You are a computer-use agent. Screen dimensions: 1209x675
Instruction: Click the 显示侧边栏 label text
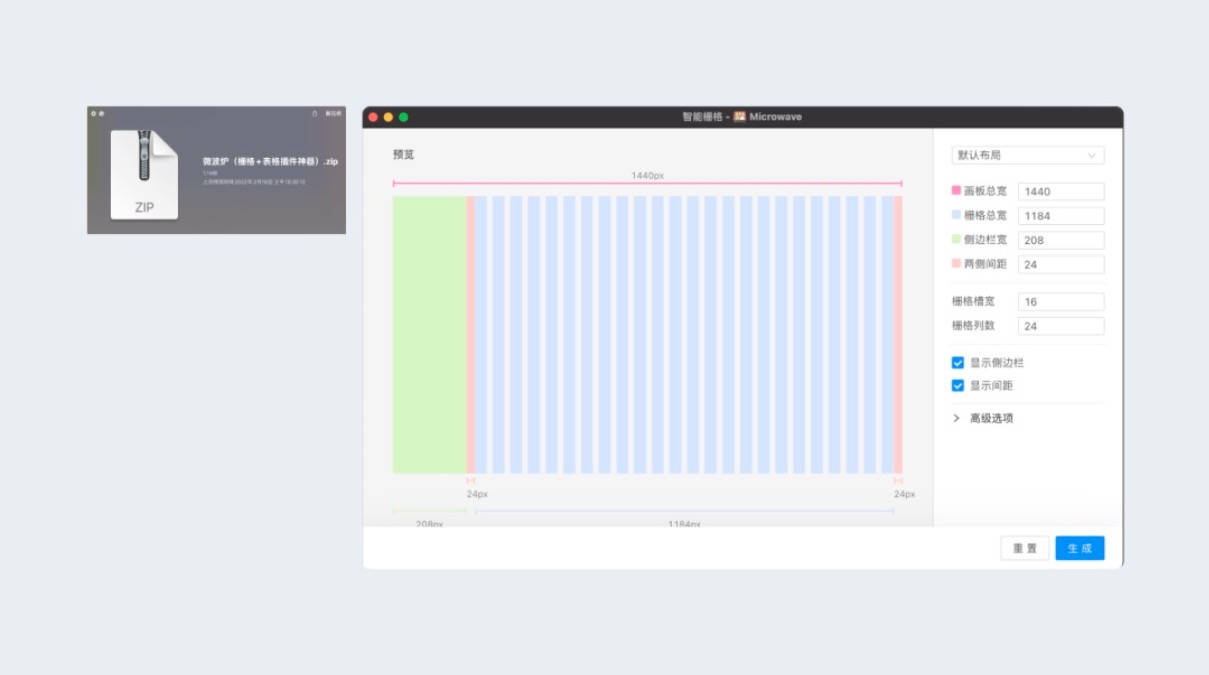[997, 363]
